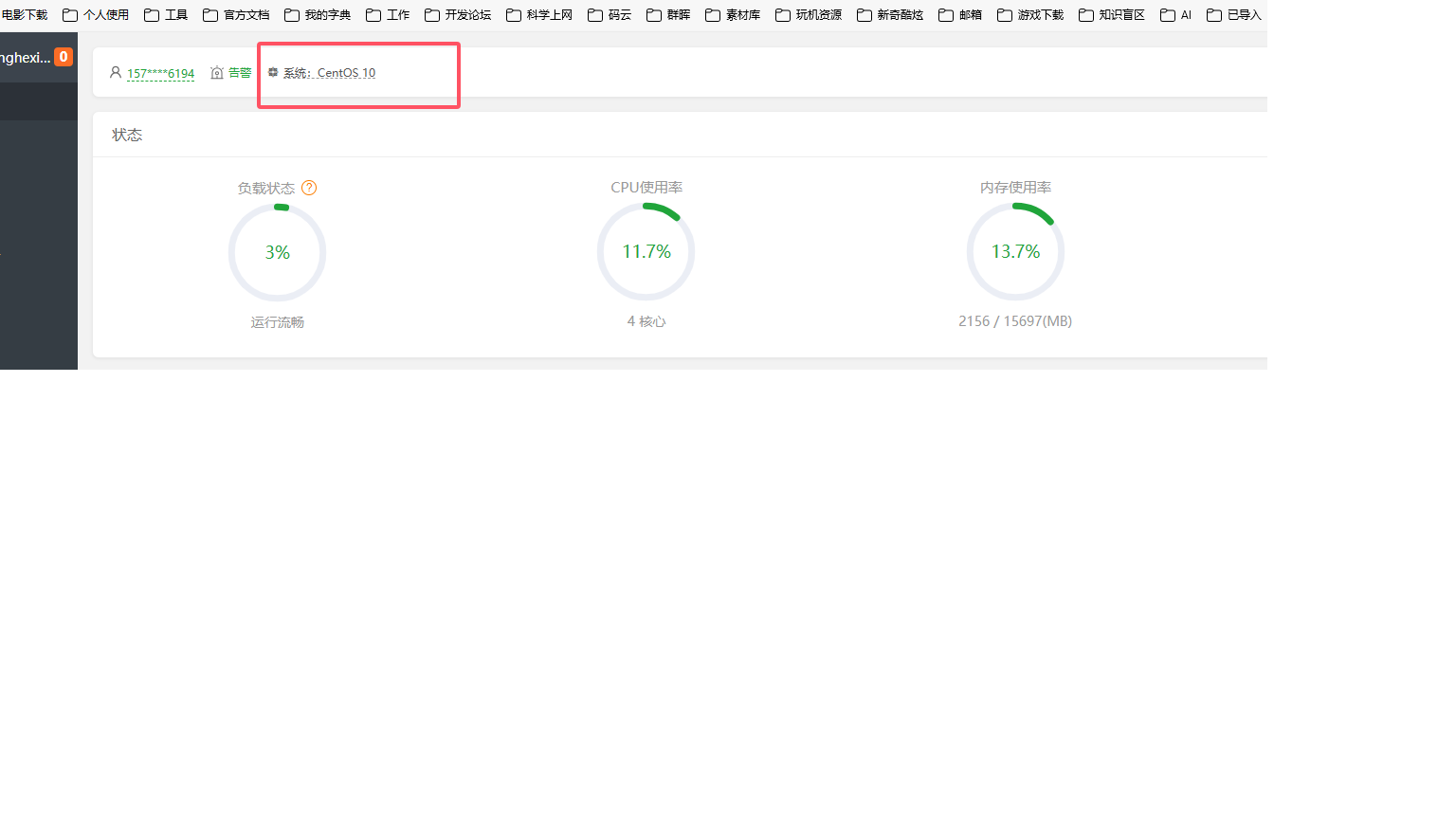1456x819 pixels.
Task: Open the 工作 bookmark folder
Action: pos(388,15)
